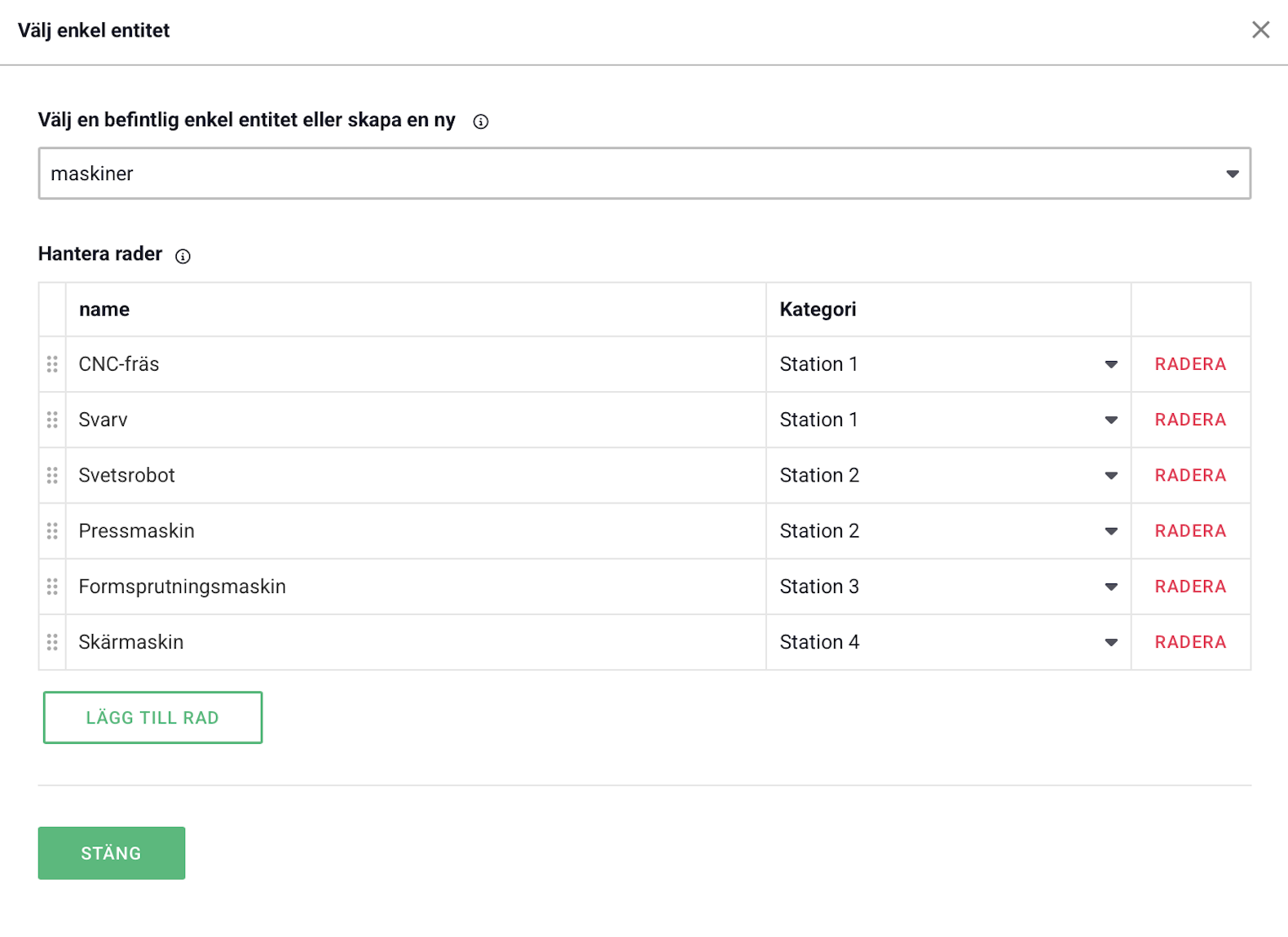Click the green STÄNG button

tap(112, 853)
